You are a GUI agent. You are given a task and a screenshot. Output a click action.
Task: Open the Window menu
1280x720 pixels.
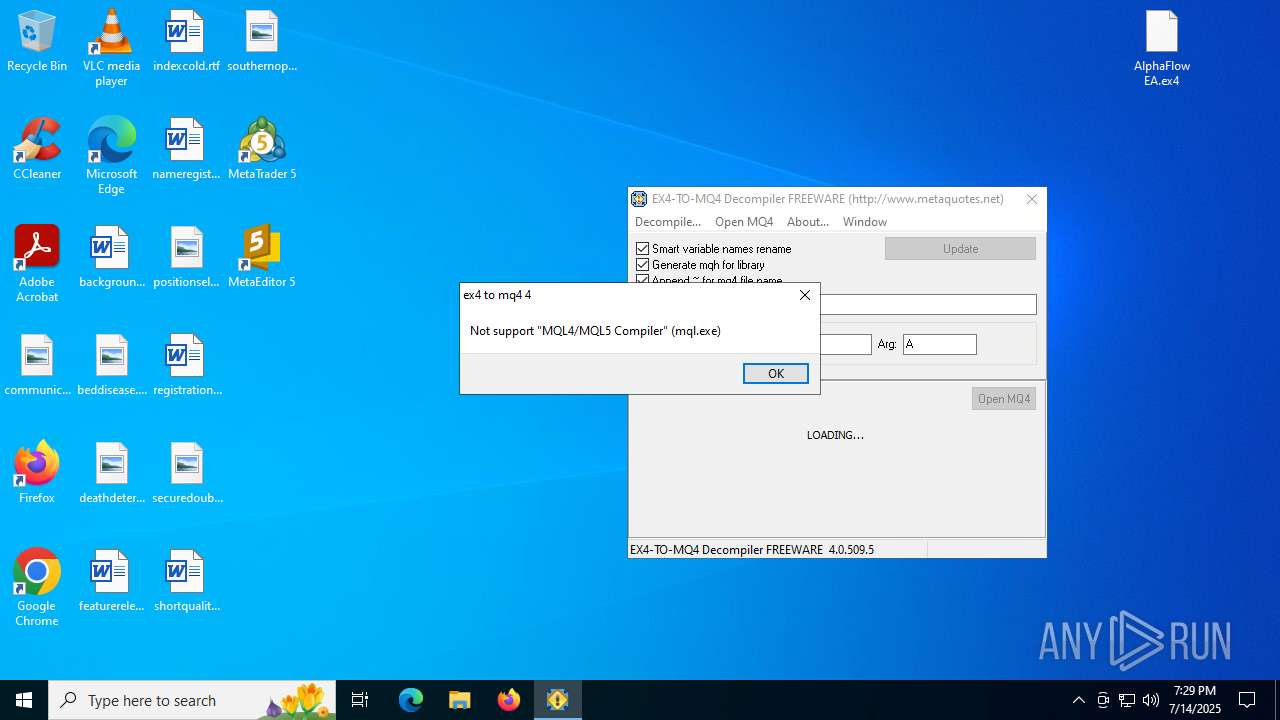pos(865,222)
